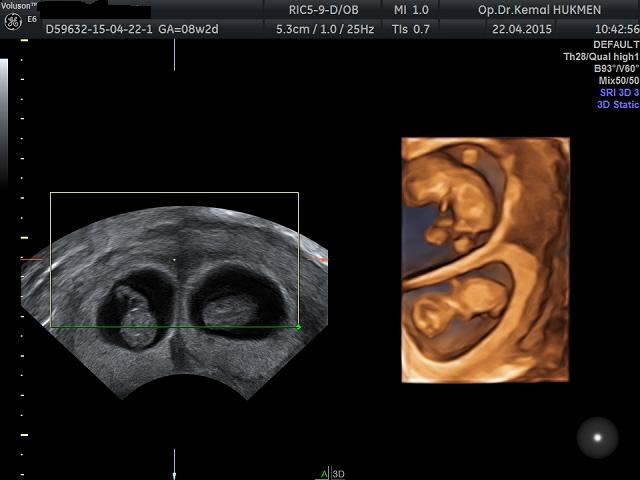Click the 'Mix50/50' setting
The image size is (640, 480).
pyautogui.click(x=618, y=80)
